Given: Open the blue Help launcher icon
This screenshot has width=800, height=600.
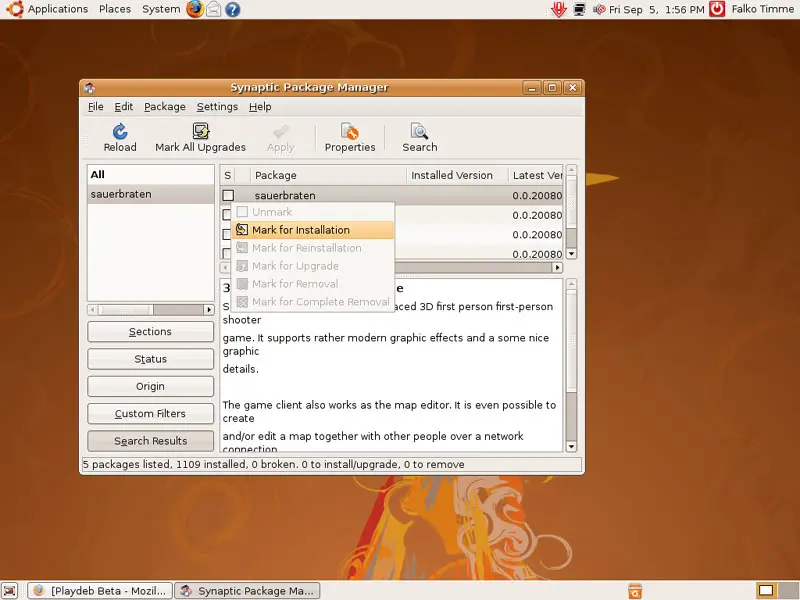Looking at the screenshot, I should click(x=233, y=9).
